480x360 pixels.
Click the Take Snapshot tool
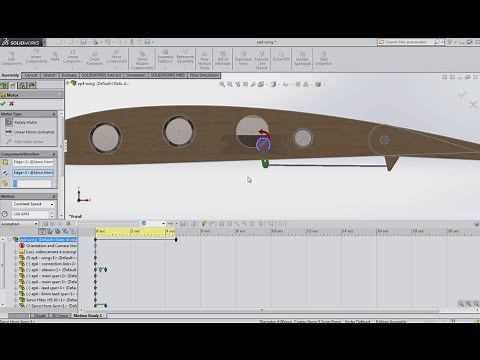pos(323,58)
